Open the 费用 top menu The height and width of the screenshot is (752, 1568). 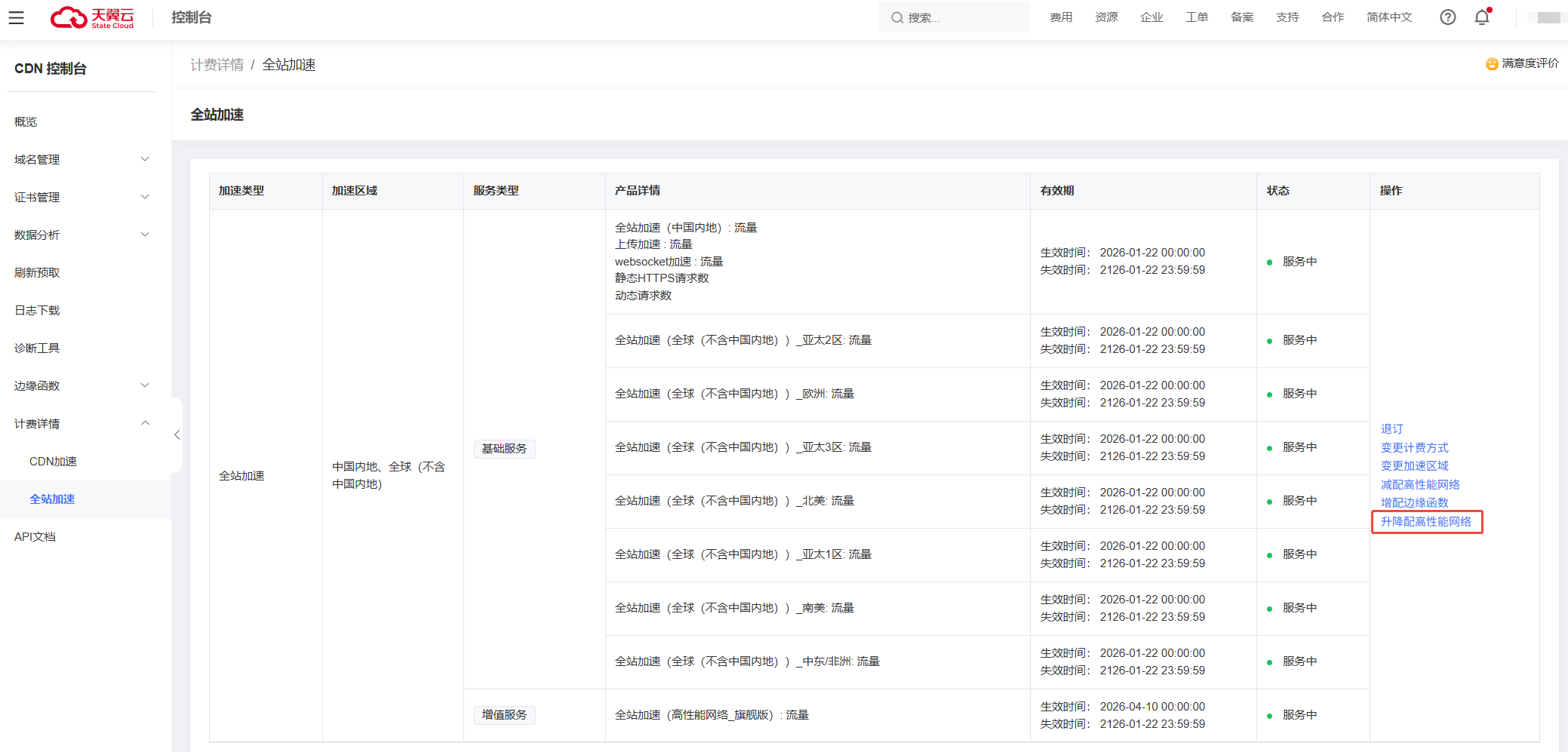click(x=1060, y=17)
